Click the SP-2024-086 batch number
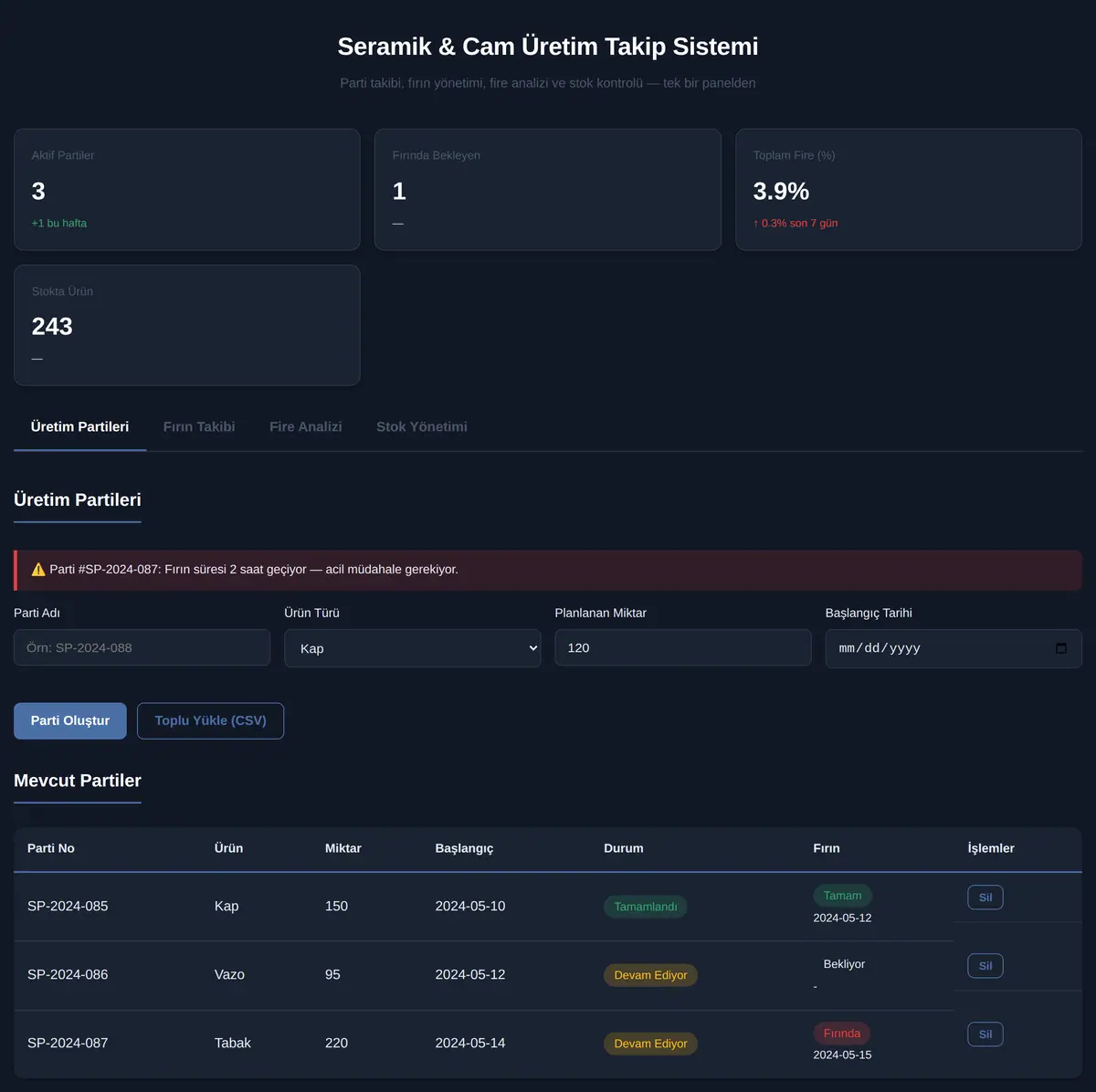Screen dimensions: 1096x1092 (x=68, y=975)
